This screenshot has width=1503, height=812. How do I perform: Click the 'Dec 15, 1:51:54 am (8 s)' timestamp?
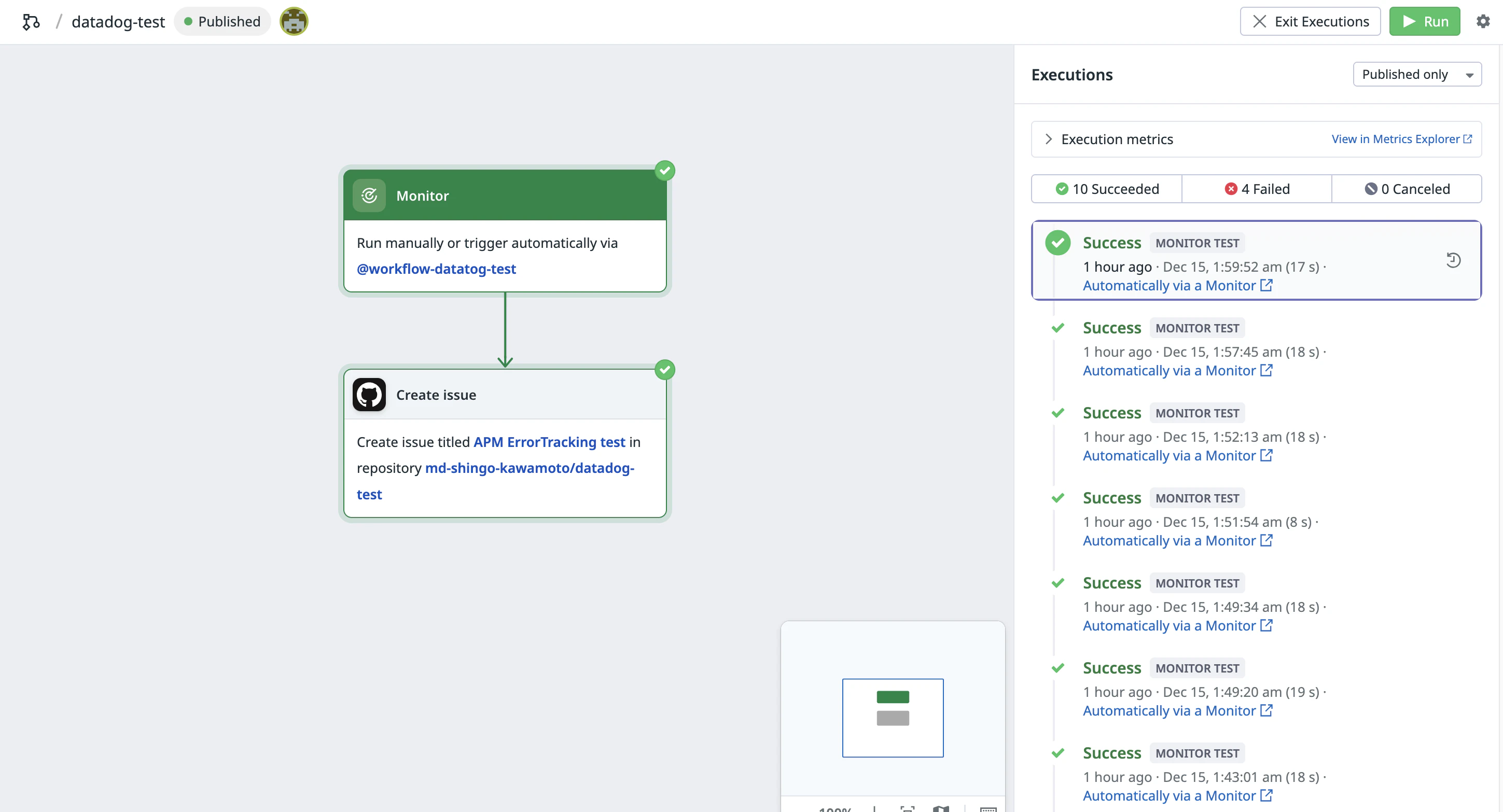point(1237,522)
